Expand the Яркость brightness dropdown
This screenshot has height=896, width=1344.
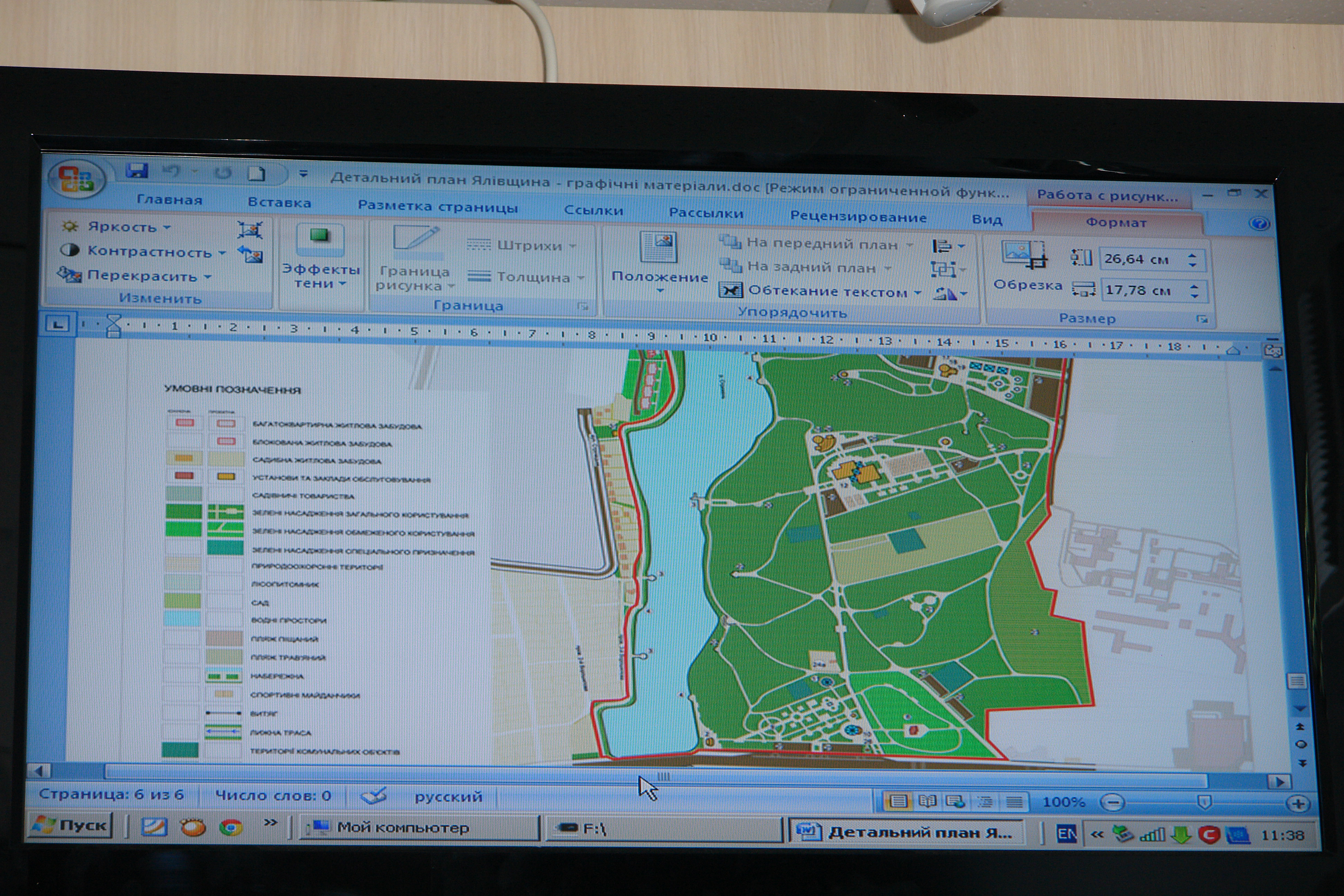(x=122, y=227)
